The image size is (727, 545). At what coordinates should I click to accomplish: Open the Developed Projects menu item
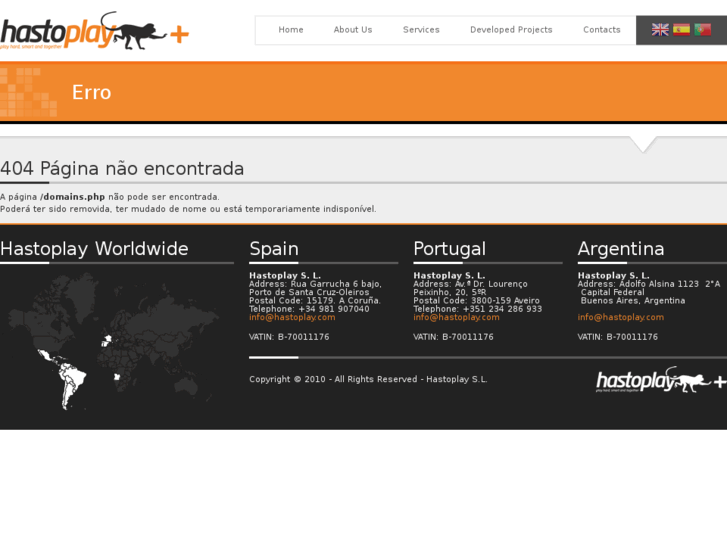pyautogui.click(x=511, y=30)
